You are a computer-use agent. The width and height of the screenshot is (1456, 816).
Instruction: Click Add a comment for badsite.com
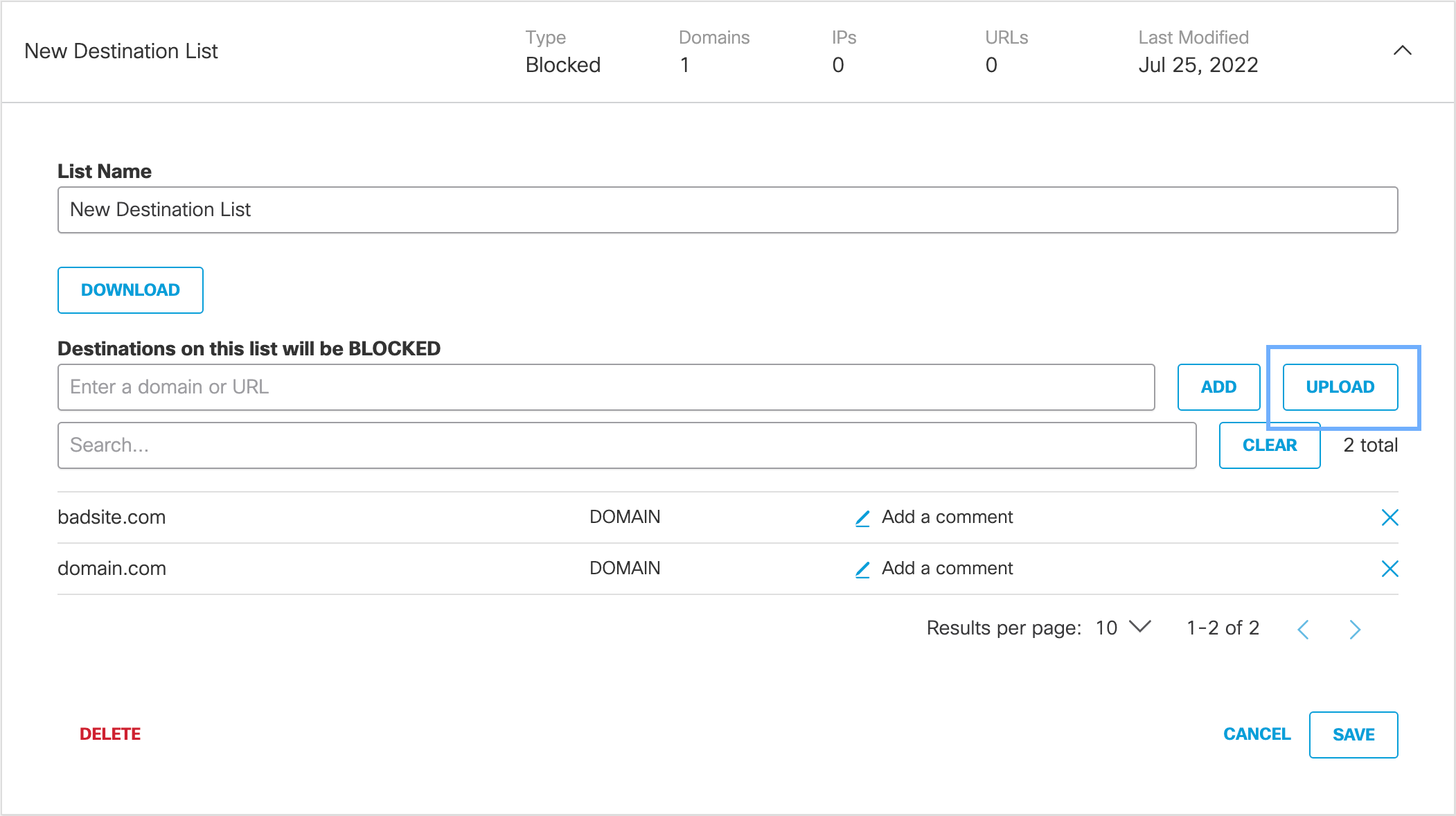[947, 517]
